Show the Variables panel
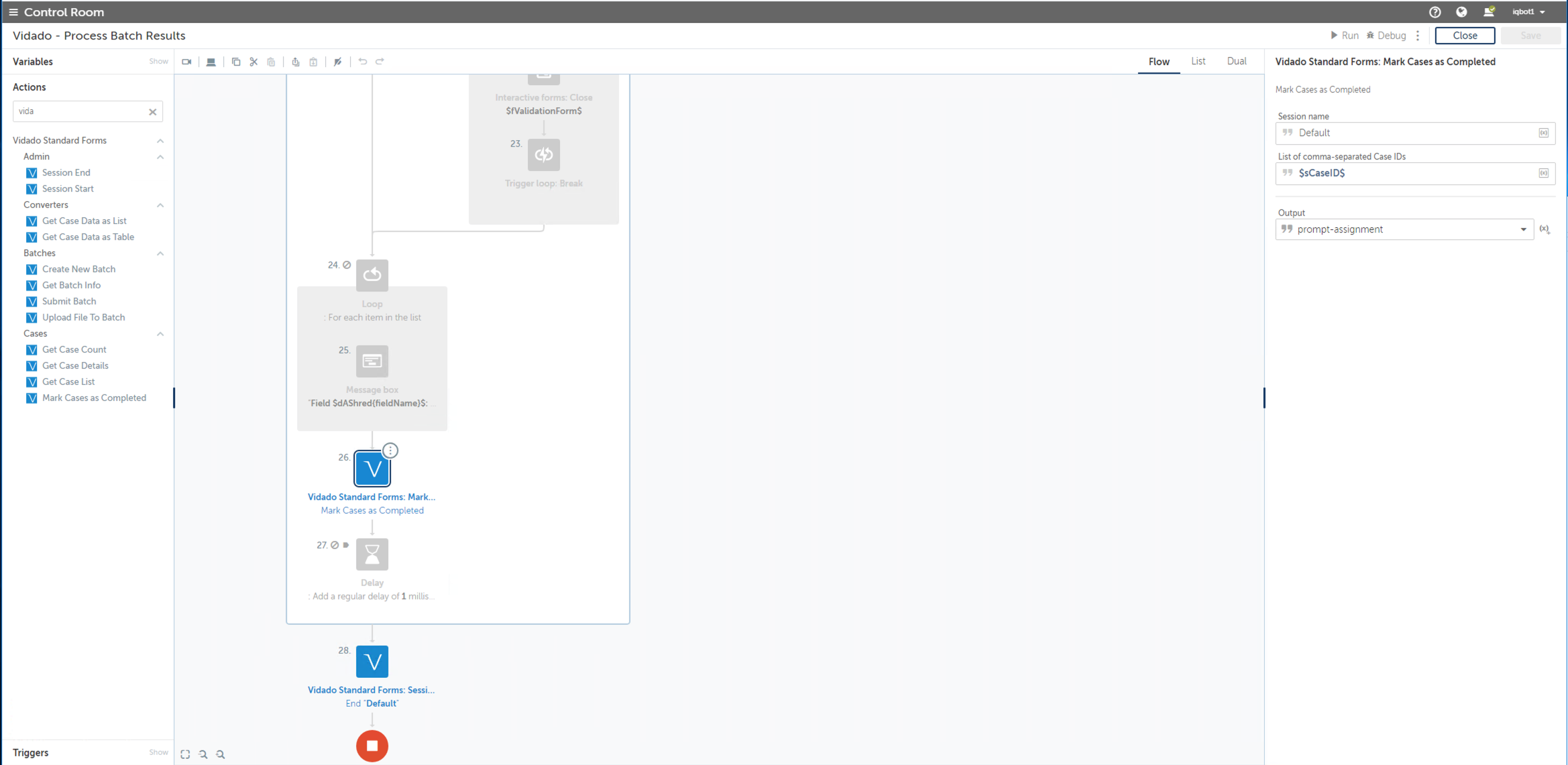 click(158, 61)
